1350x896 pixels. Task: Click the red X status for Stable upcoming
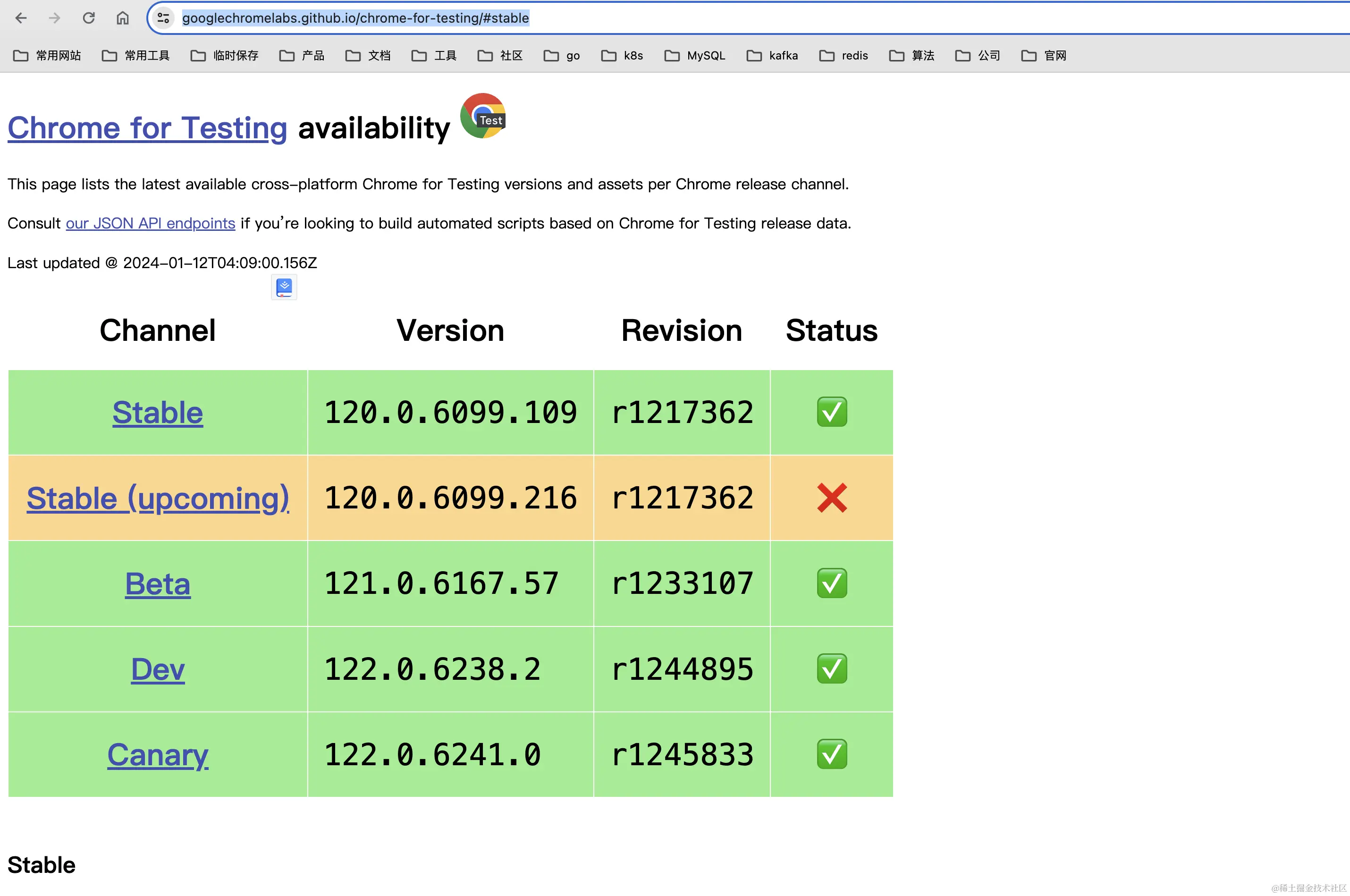click(831, 498)
